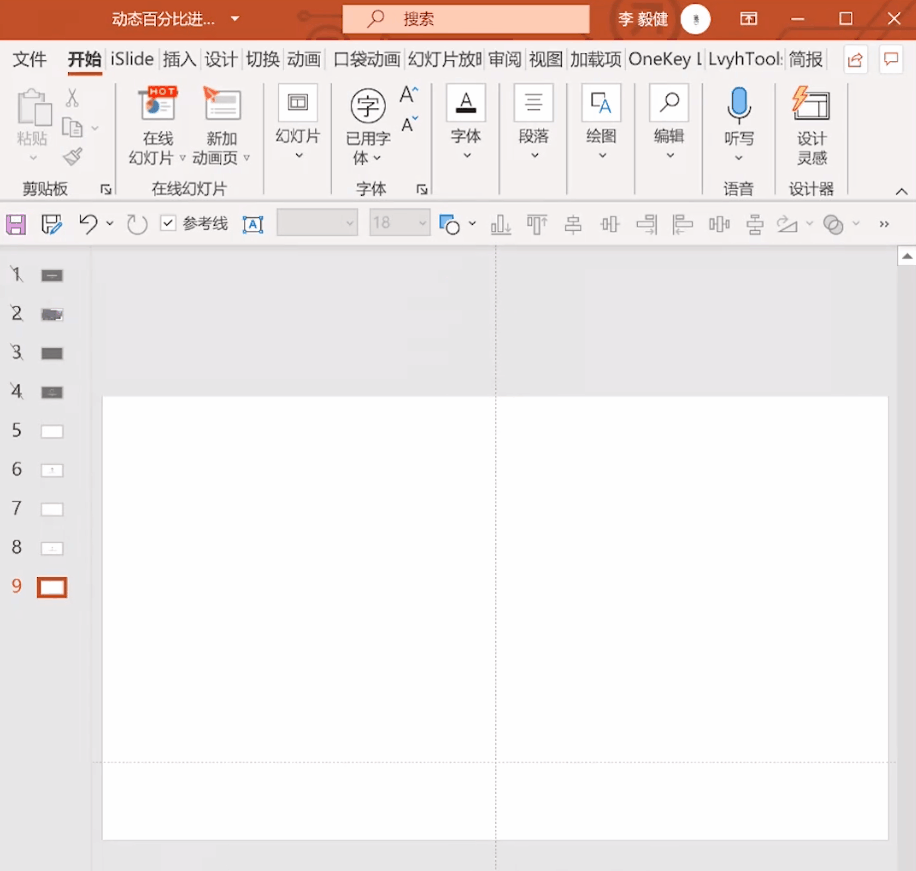Align selected objects to the right
This screenshot has height=871, width=916.
coord(647,224)
